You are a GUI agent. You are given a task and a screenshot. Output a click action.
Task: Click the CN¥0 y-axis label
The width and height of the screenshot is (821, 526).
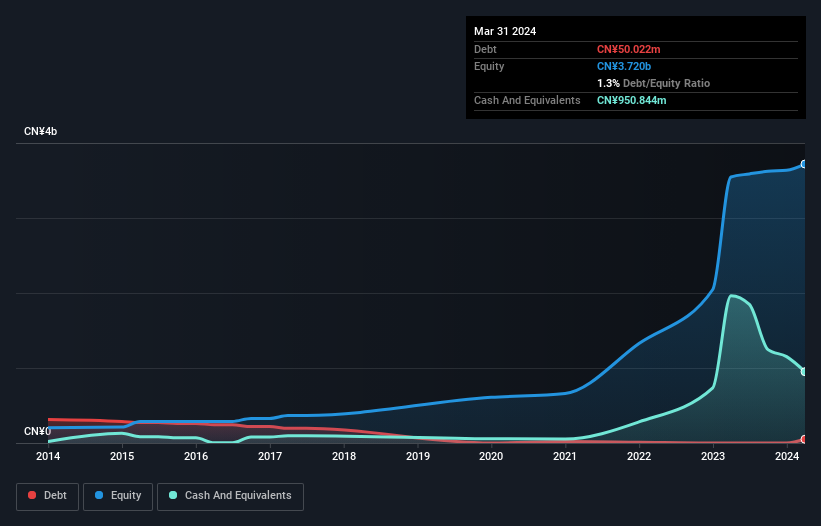37,431
